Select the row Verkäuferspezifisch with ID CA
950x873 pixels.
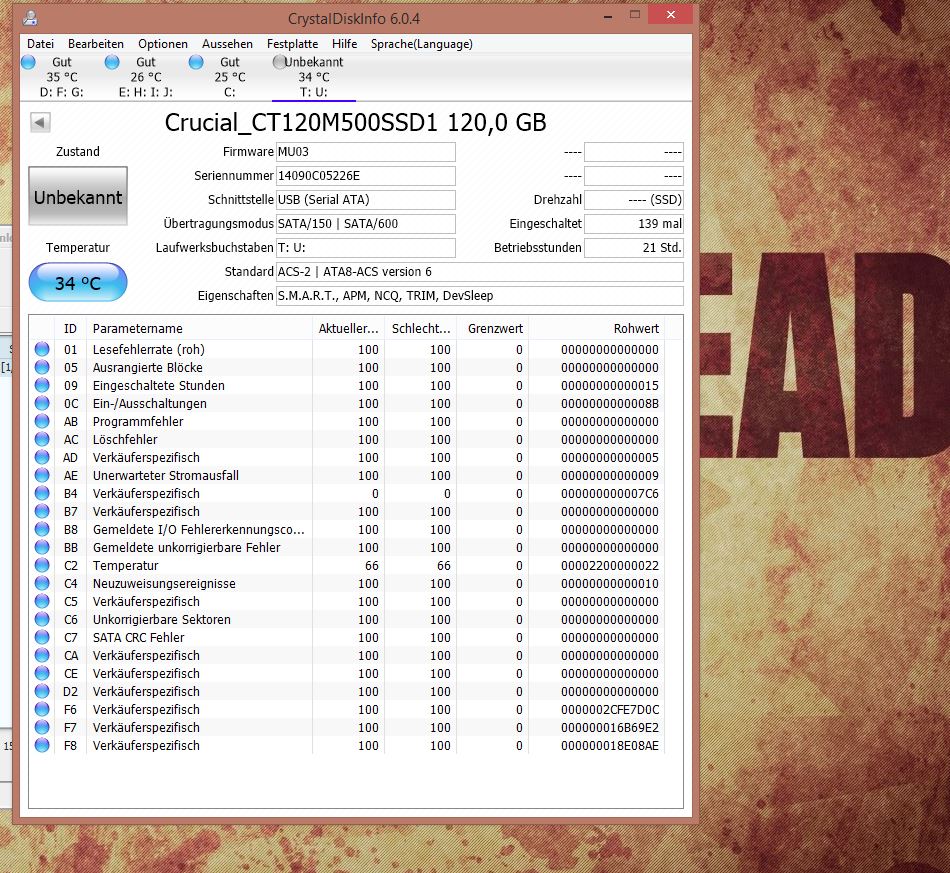(x=349, y=656)
